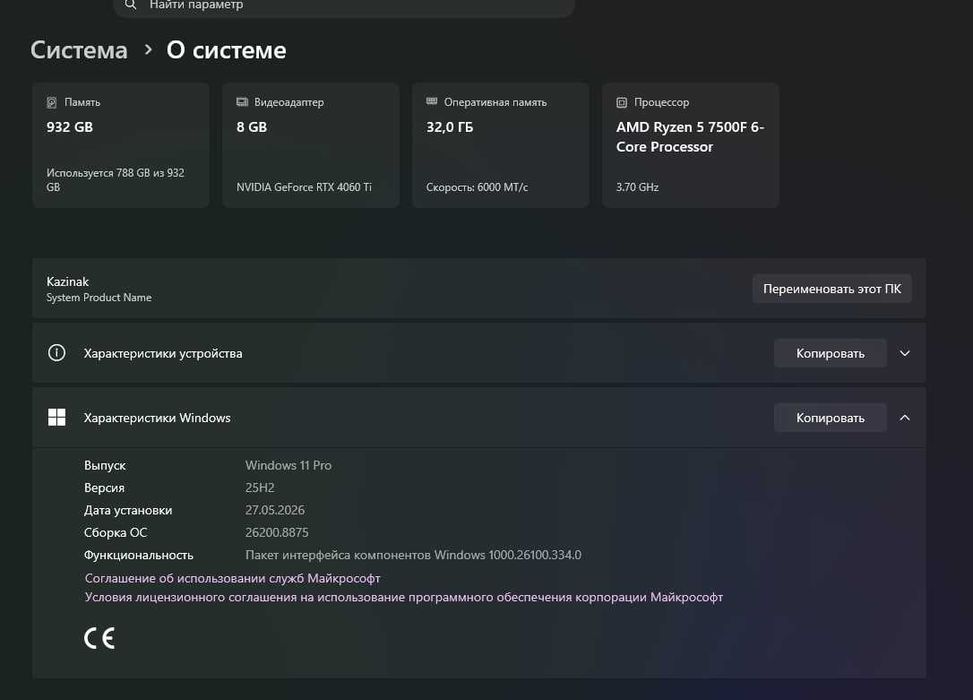973x700 pixels.
Task: Open the Оперативная память 32,0 ГБ card
Action: (x=501, y=145)
